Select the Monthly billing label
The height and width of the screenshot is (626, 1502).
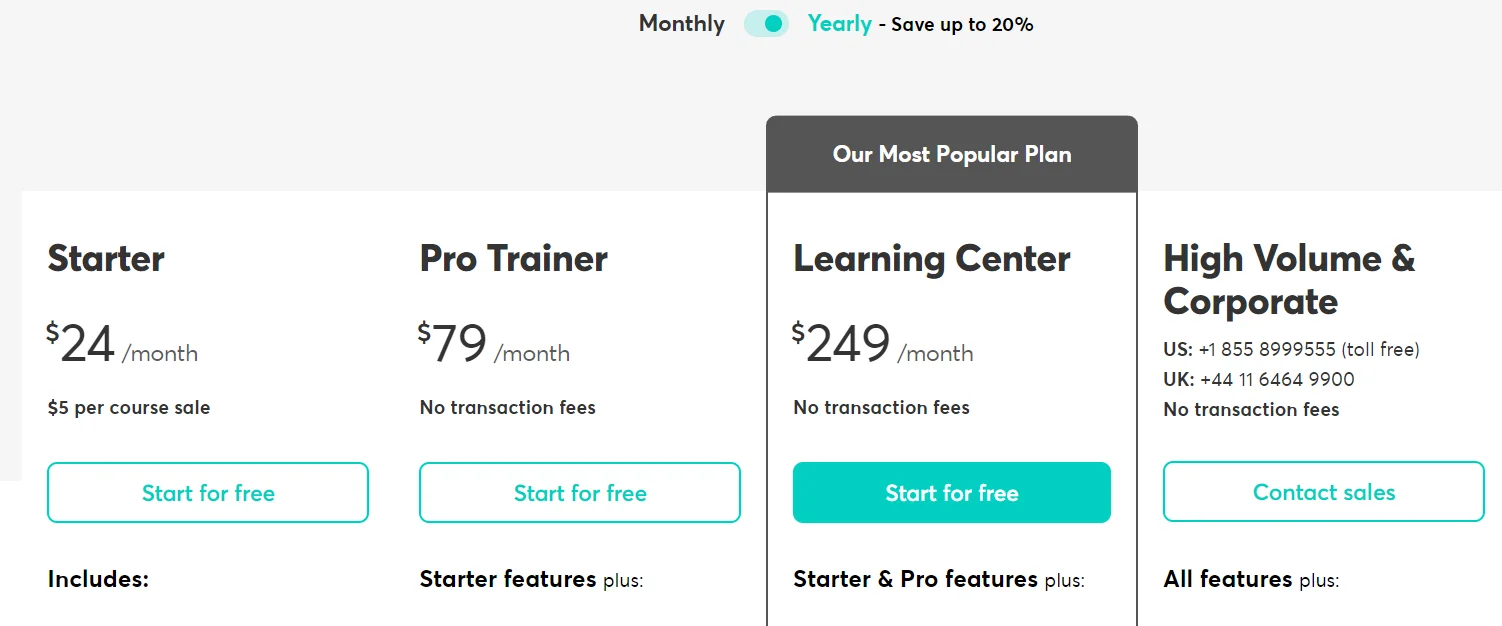(682, 24)
